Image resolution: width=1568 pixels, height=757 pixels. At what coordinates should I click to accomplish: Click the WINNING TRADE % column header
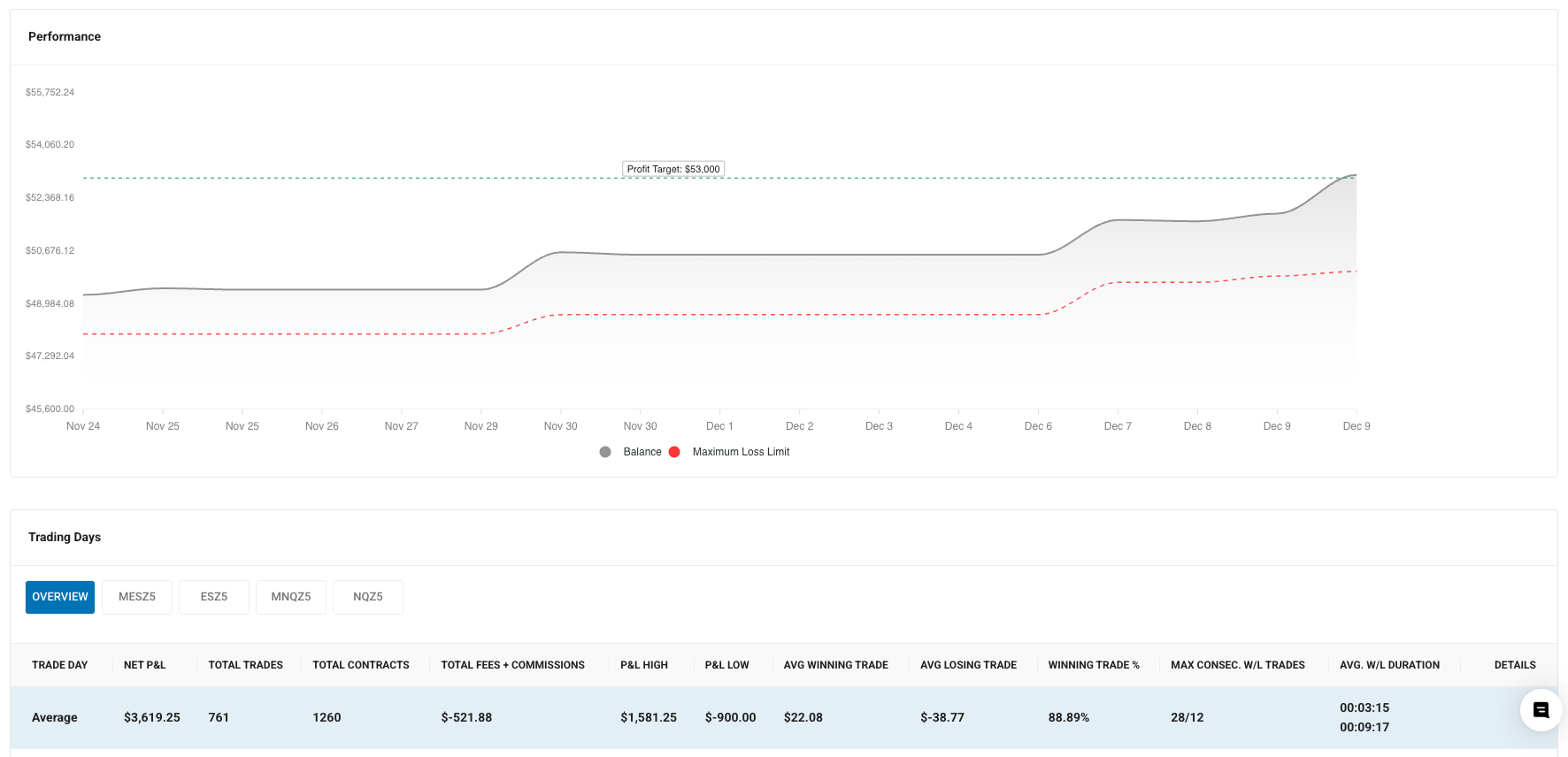1094,665
